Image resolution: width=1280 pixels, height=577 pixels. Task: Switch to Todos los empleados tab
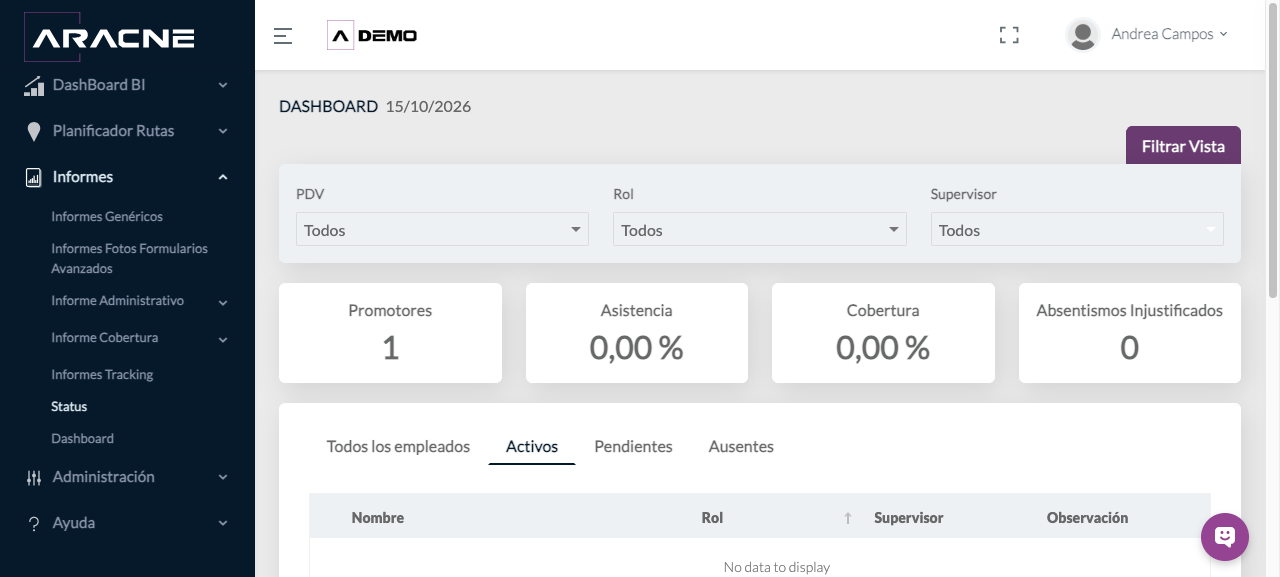(x=398, y=446)
